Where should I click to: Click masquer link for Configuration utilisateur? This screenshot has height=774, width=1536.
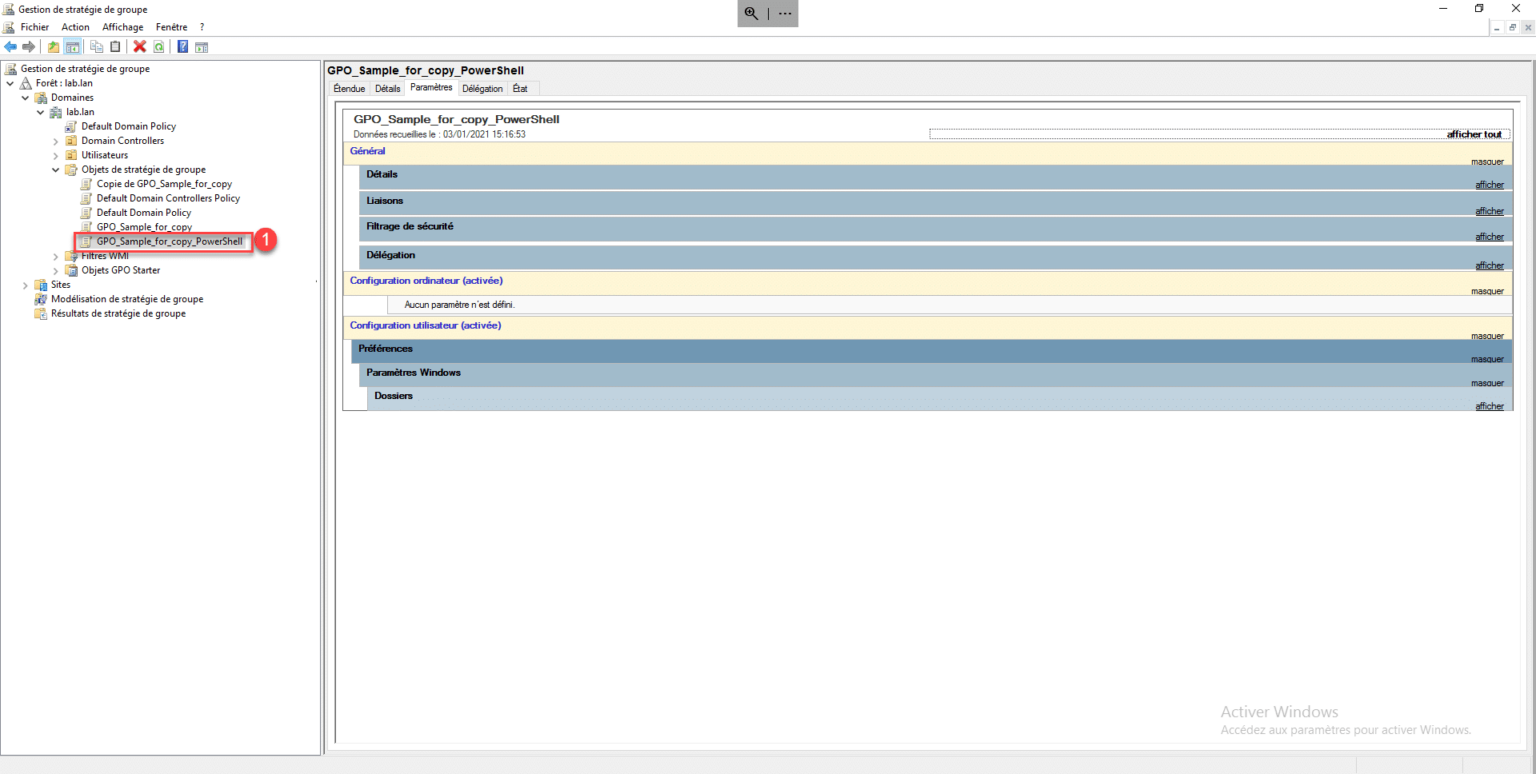(1487, 336)
